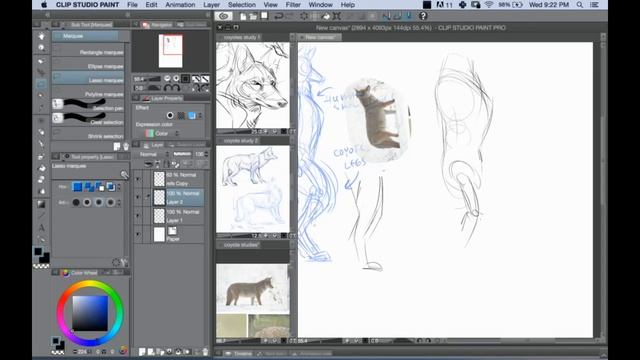Screen dimensions: 640x360
Task: Click the Save icon in the command bar
Action: [264, 16]
